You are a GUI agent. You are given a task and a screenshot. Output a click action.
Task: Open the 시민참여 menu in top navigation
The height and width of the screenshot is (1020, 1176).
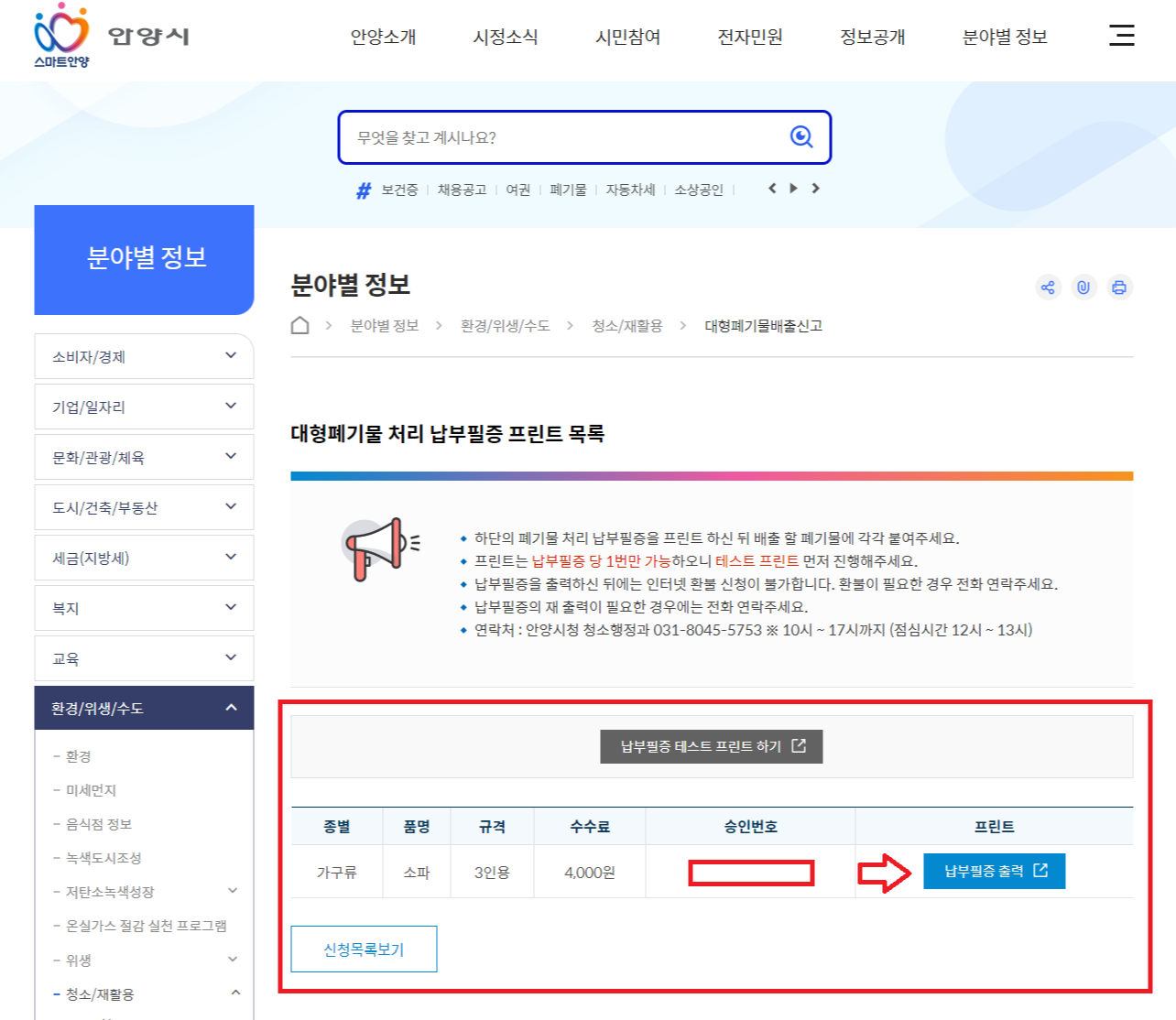click(626, 37)
